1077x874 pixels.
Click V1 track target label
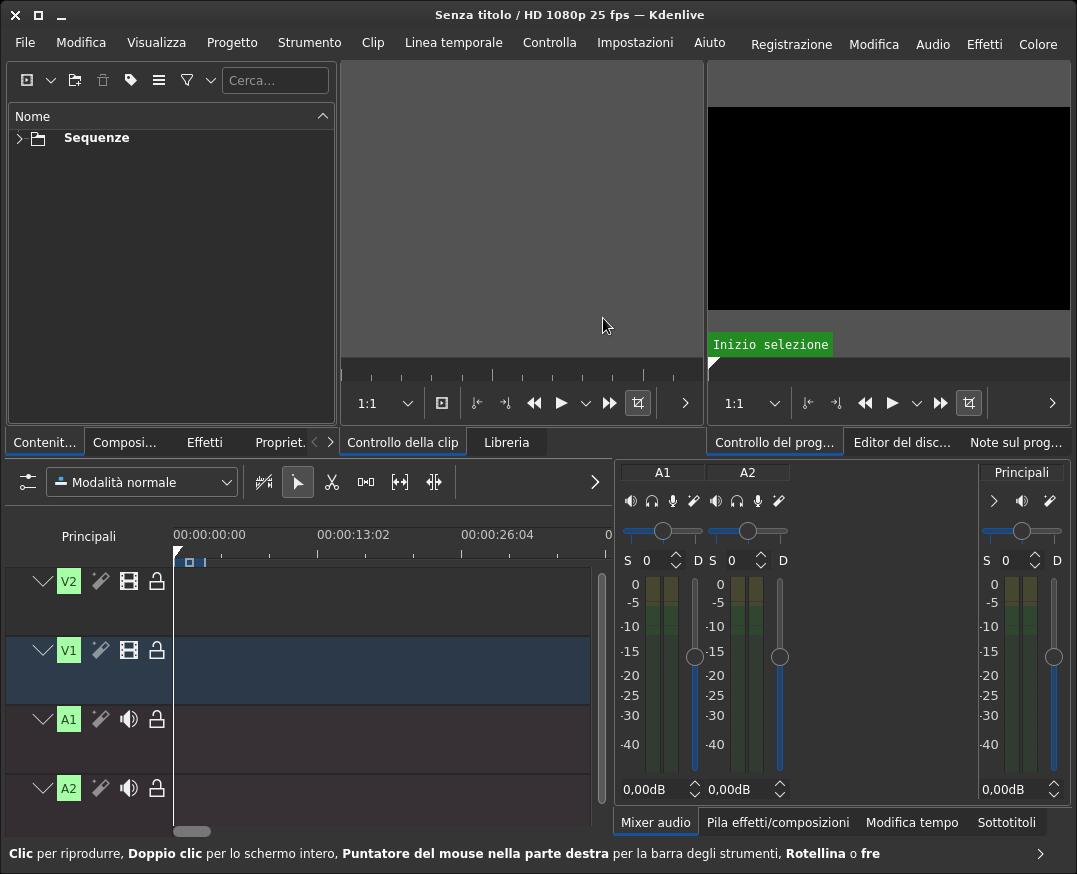tap(69, 650)
